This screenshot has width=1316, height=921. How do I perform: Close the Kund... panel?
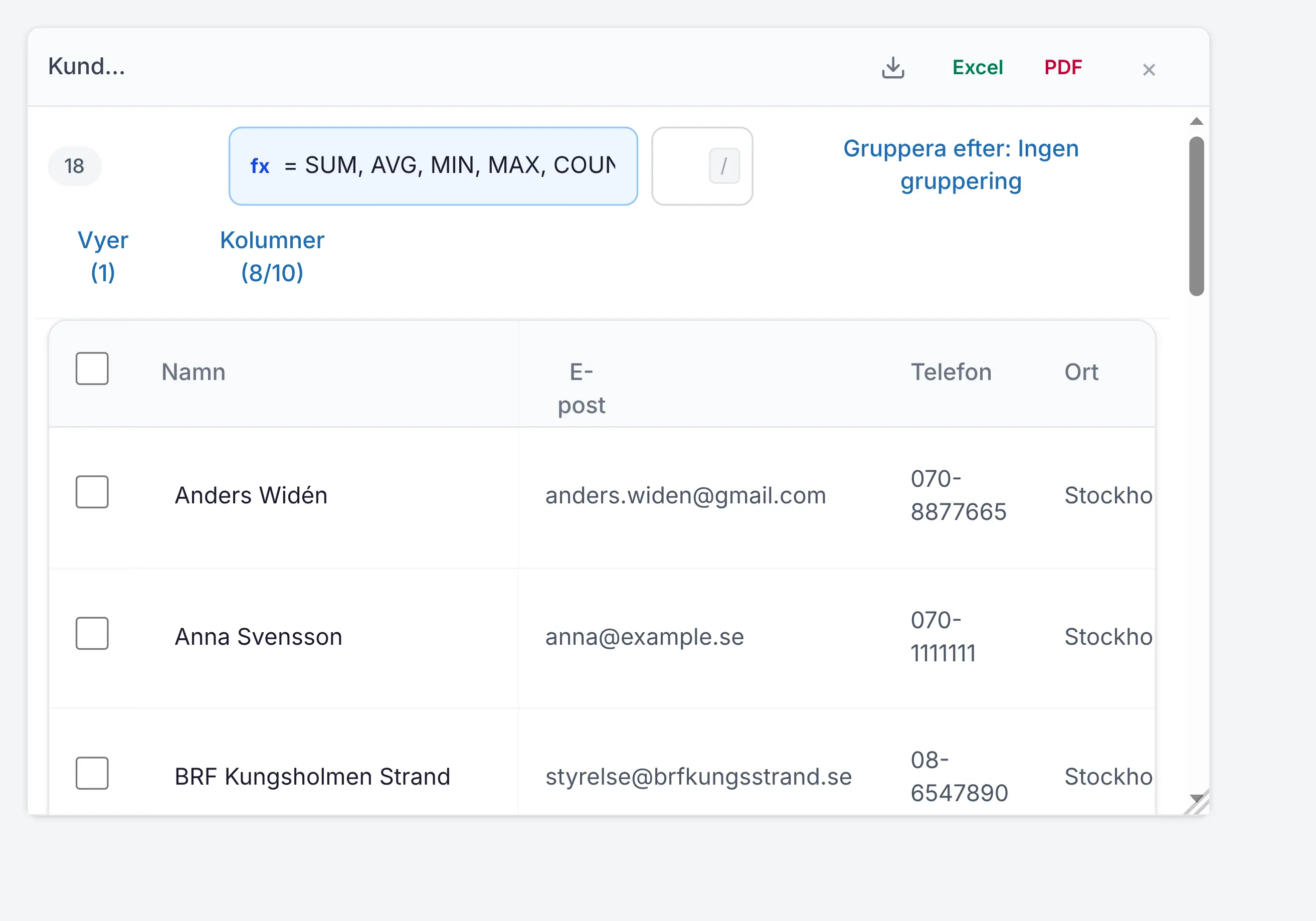pos(1149,69)
